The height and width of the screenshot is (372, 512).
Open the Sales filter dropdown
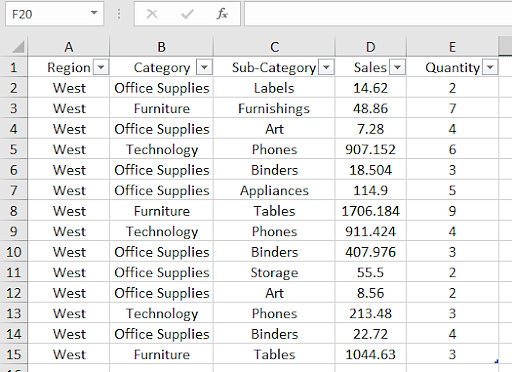tap(397, 67)
